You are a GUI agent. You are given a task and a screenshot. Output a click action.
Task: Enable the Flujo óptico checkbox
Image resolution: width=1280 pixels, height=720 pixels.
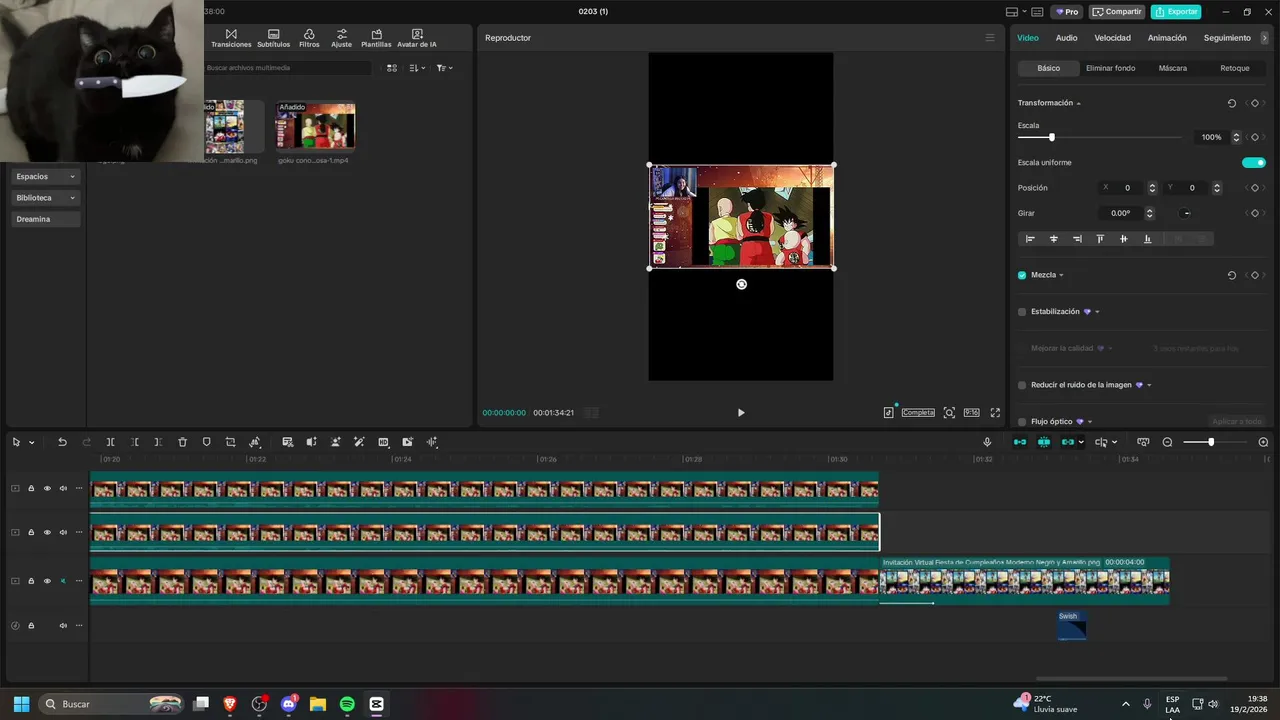point(1022,422)
